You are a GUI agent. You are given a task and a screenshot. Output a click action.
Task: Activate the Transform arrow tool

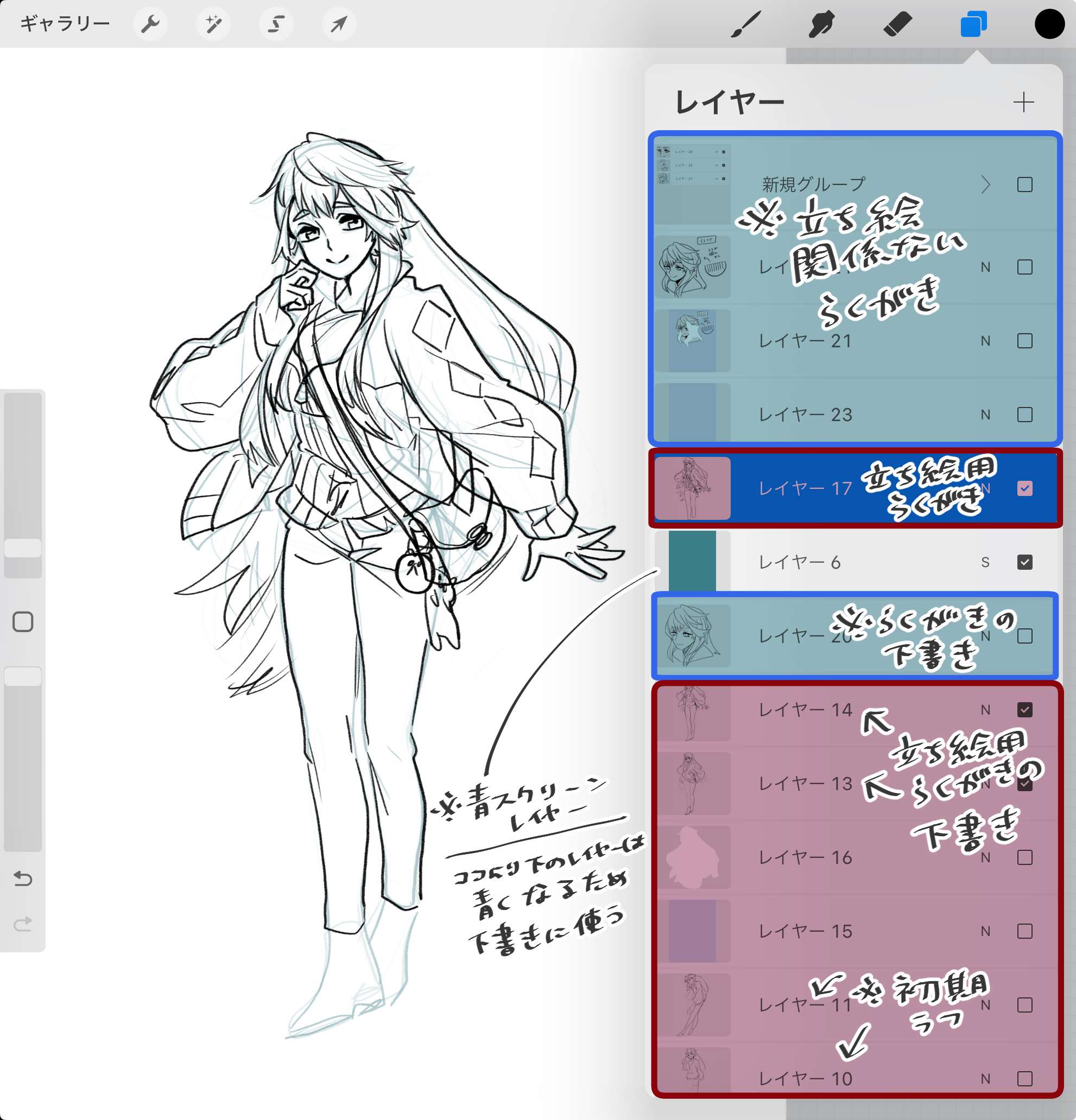(x=339, y=24)
